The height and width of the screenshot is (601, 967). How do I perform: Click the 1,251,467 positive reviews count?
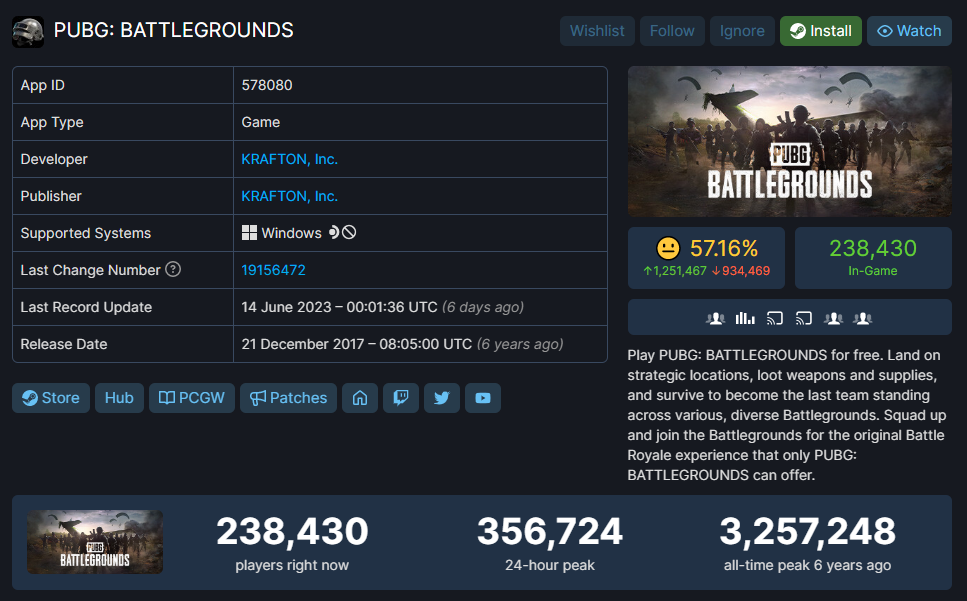tap(675, 271)
